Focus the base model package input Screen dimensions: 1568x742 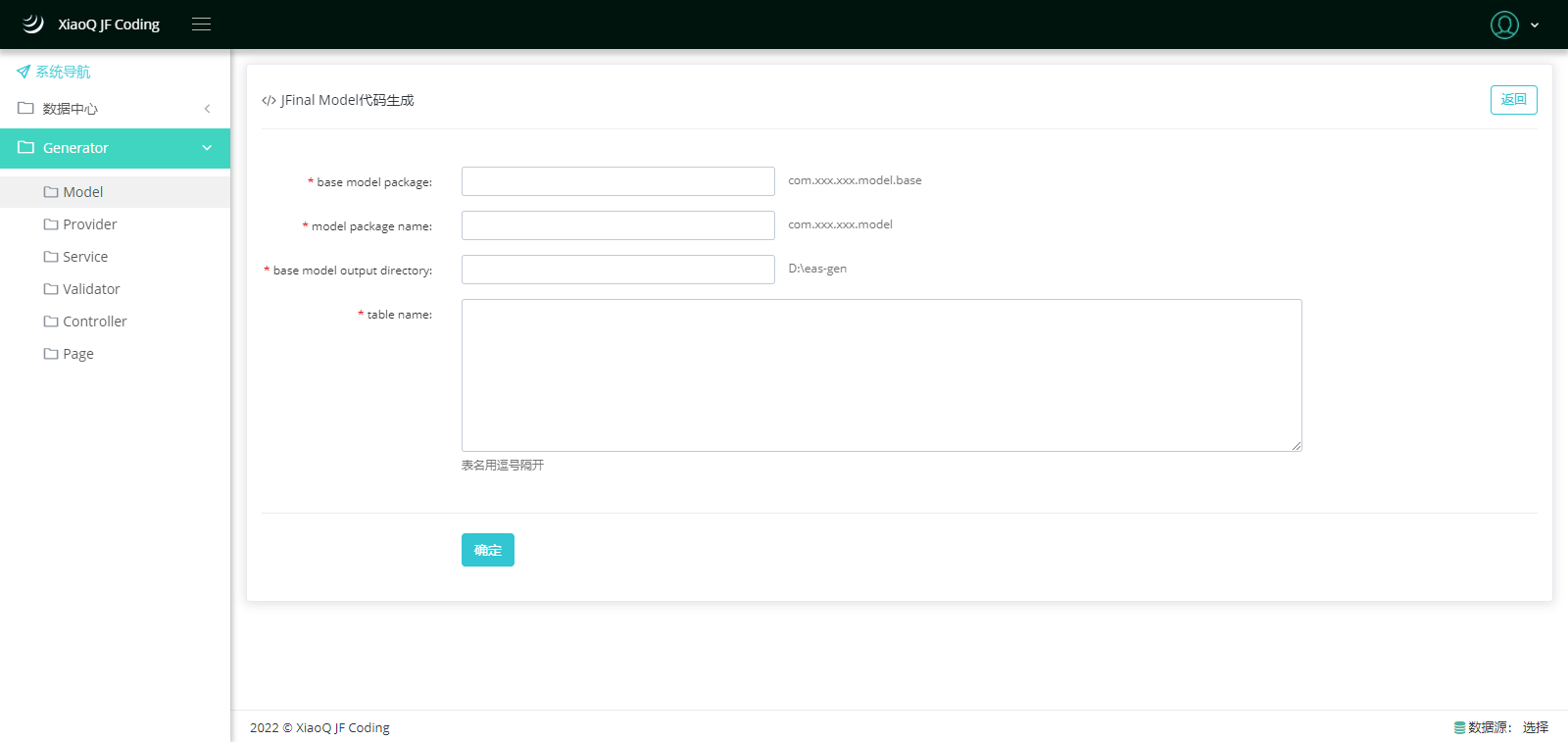pyautogui.click(x=618, y=181)
